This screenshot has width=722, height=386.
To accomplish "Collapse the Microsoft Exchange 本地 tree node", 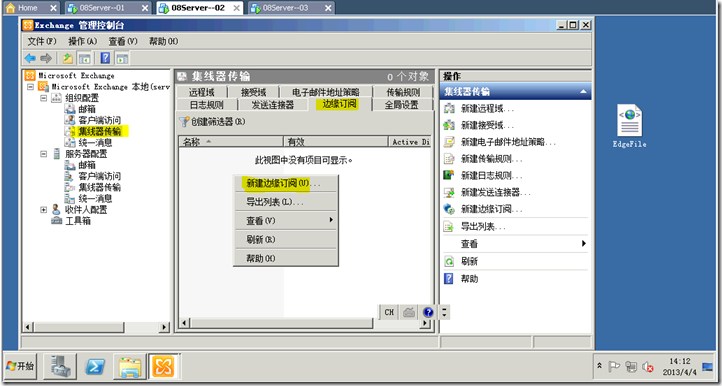I will coord(30,87).
